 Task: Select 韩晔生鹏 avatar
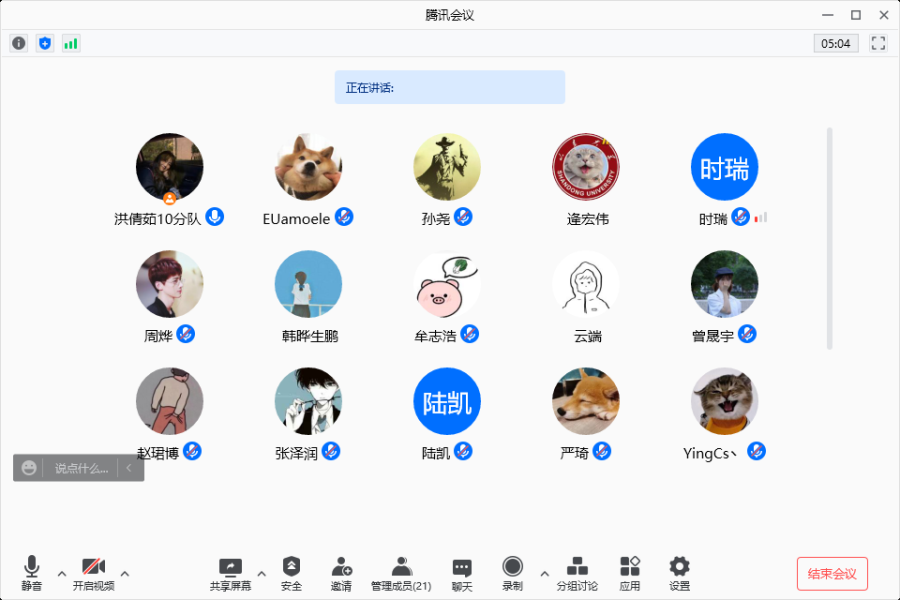click(308, 284)
